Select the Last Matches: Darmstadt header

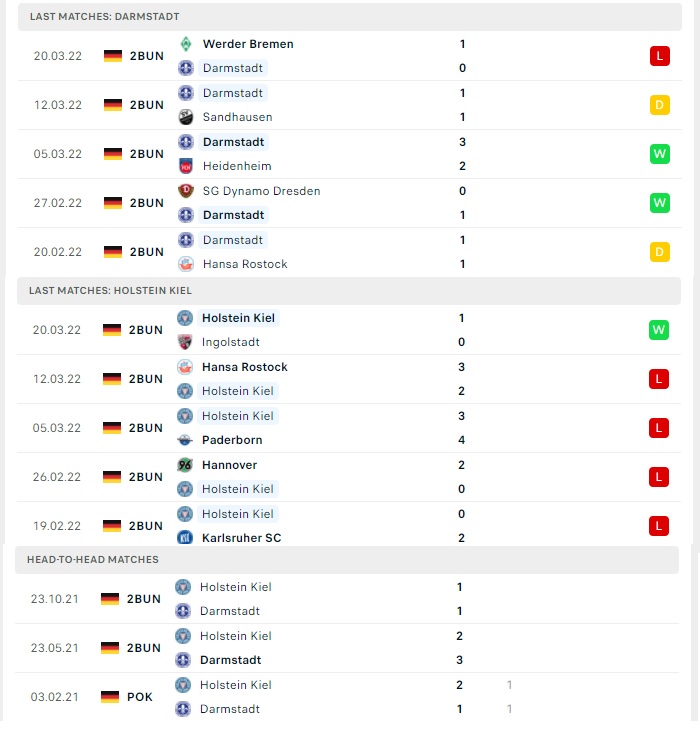[350, 17]
